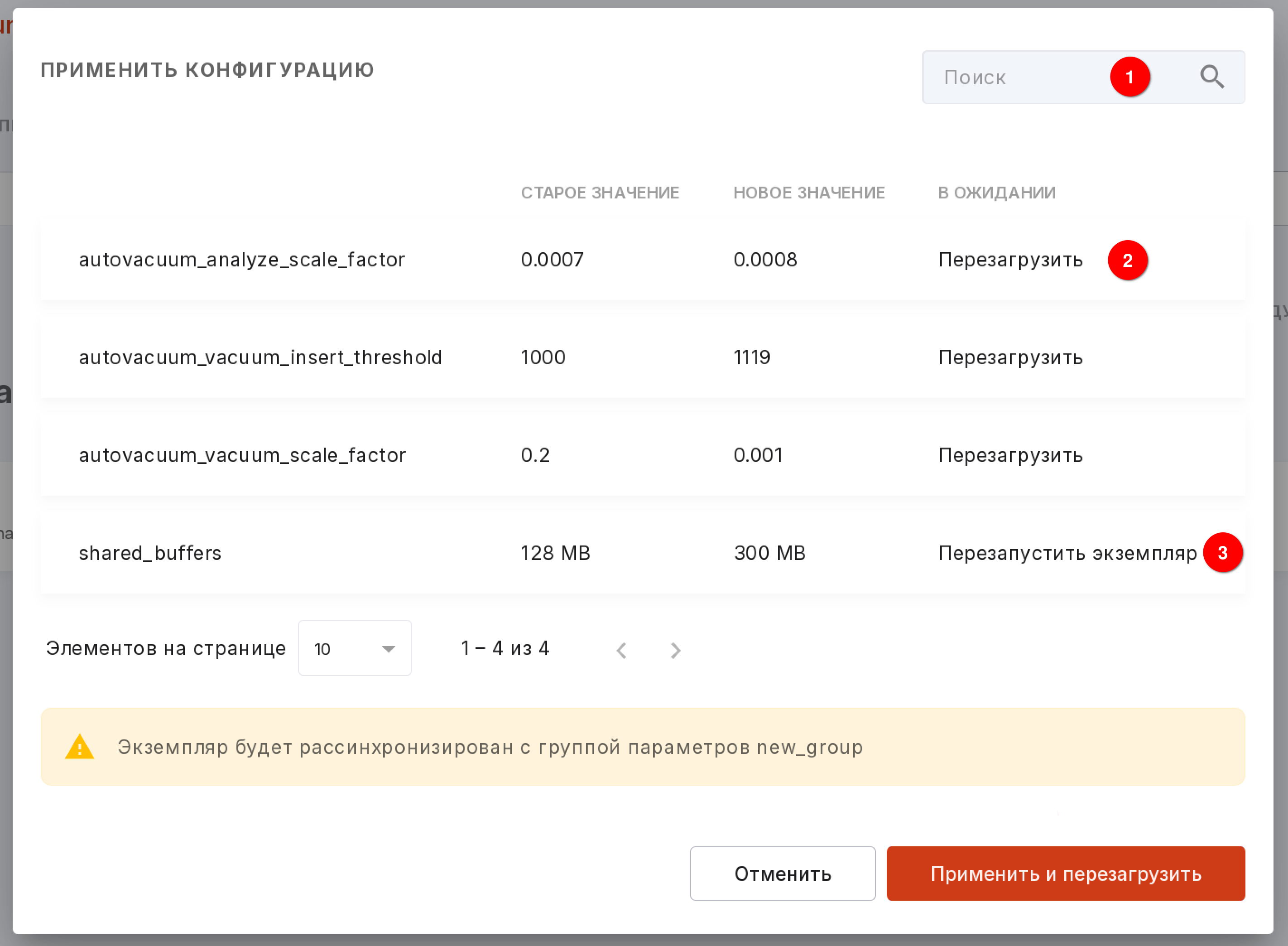
Task: Click old value 1000
Action: click(543, 357)
